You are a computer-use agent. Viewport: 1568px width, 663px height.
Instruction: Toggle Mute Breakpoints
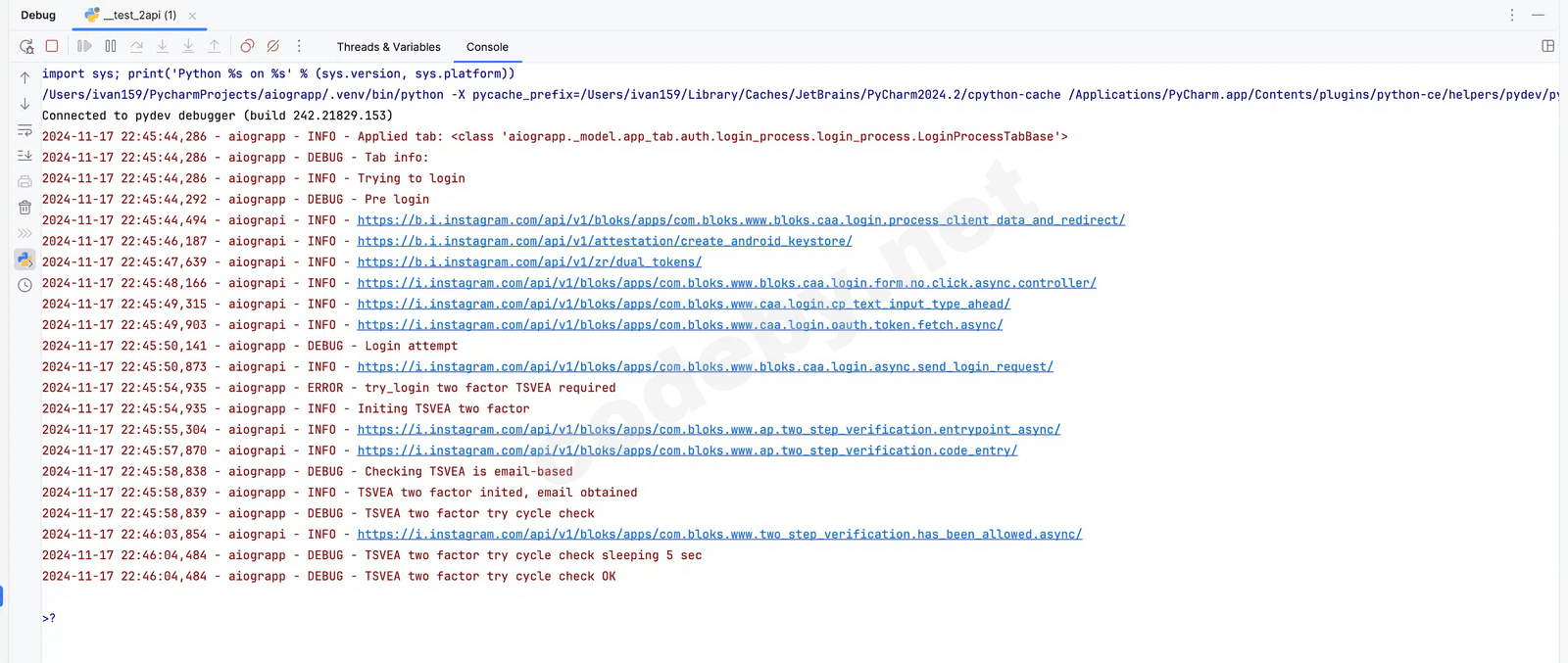(273, 46)
